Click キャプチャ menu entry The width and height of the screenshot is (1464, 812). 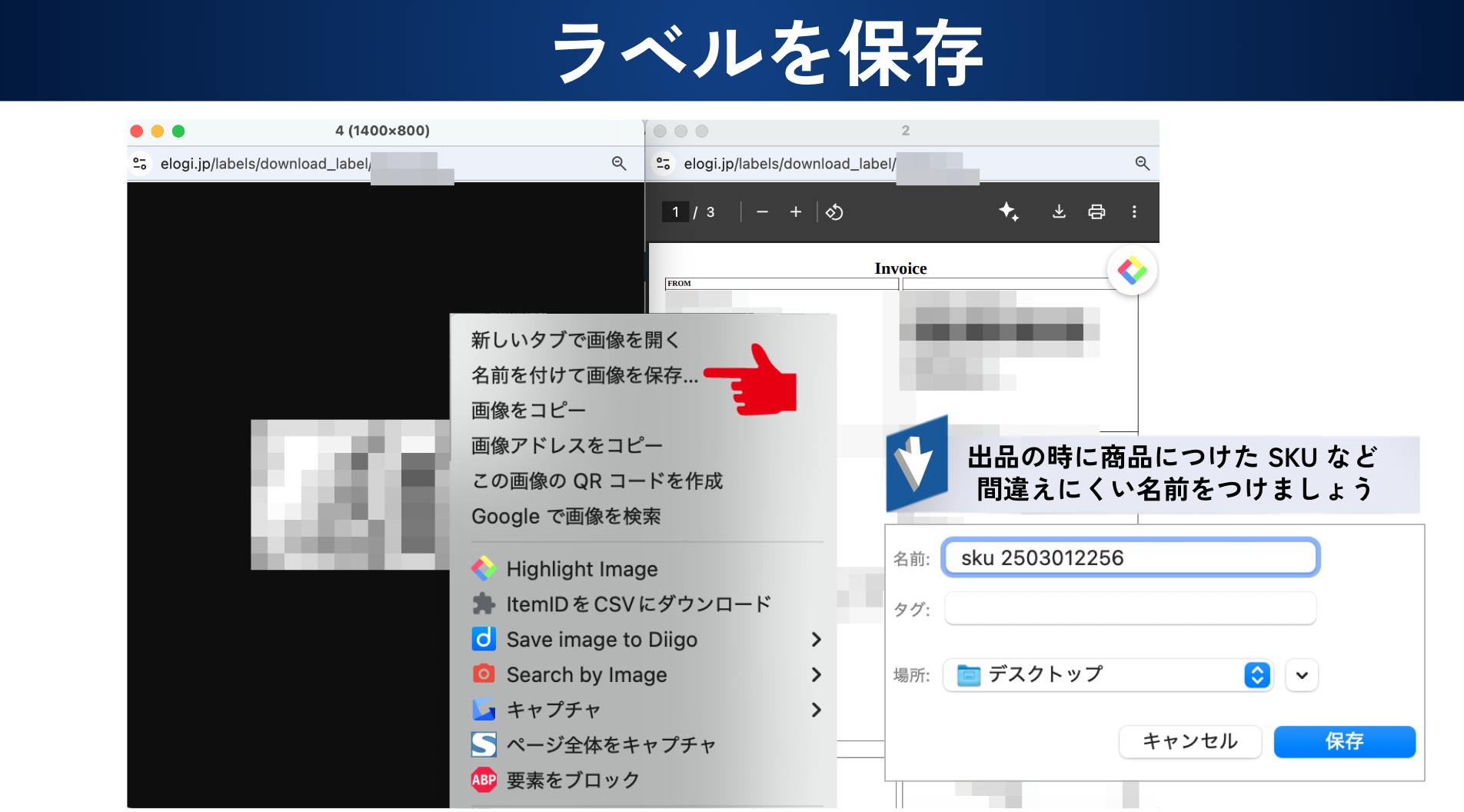(x=554, y=710)
